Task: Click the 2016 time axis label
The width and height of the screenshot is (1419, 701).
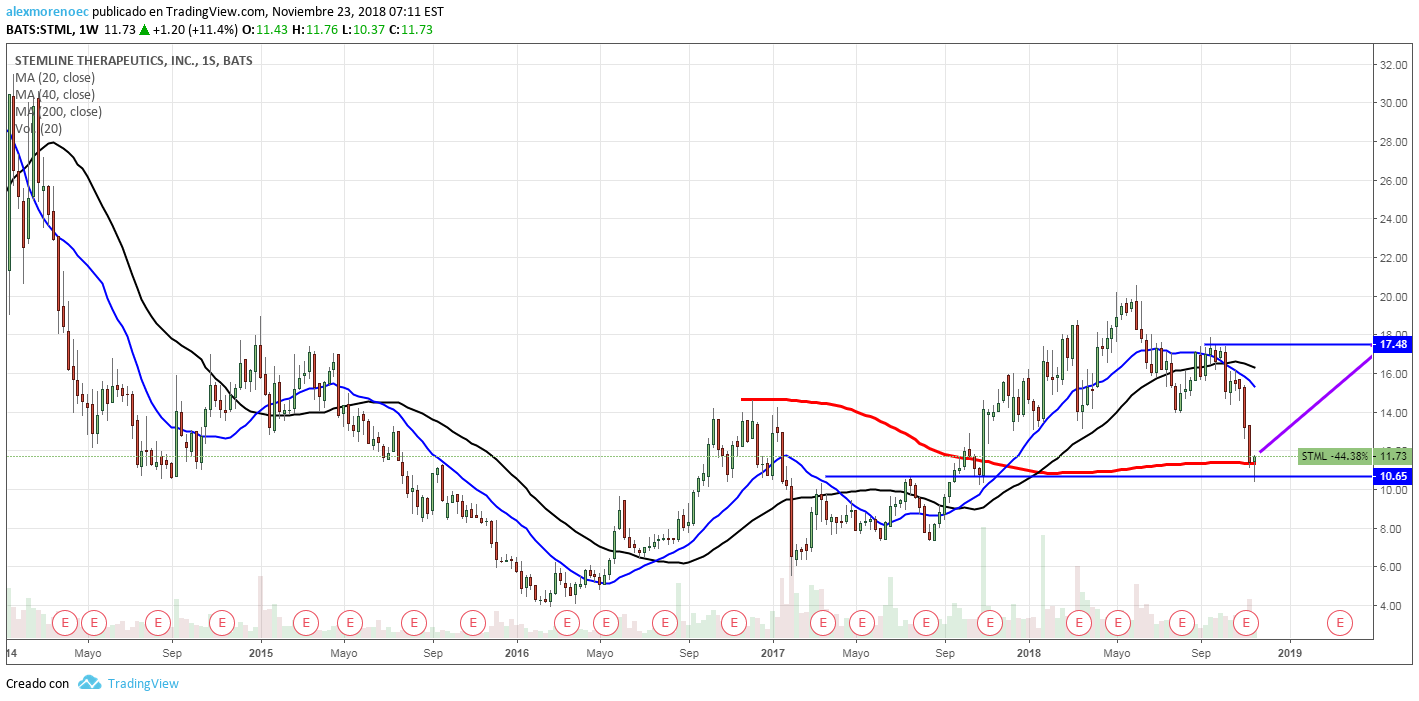Action: tap(517, 653)
